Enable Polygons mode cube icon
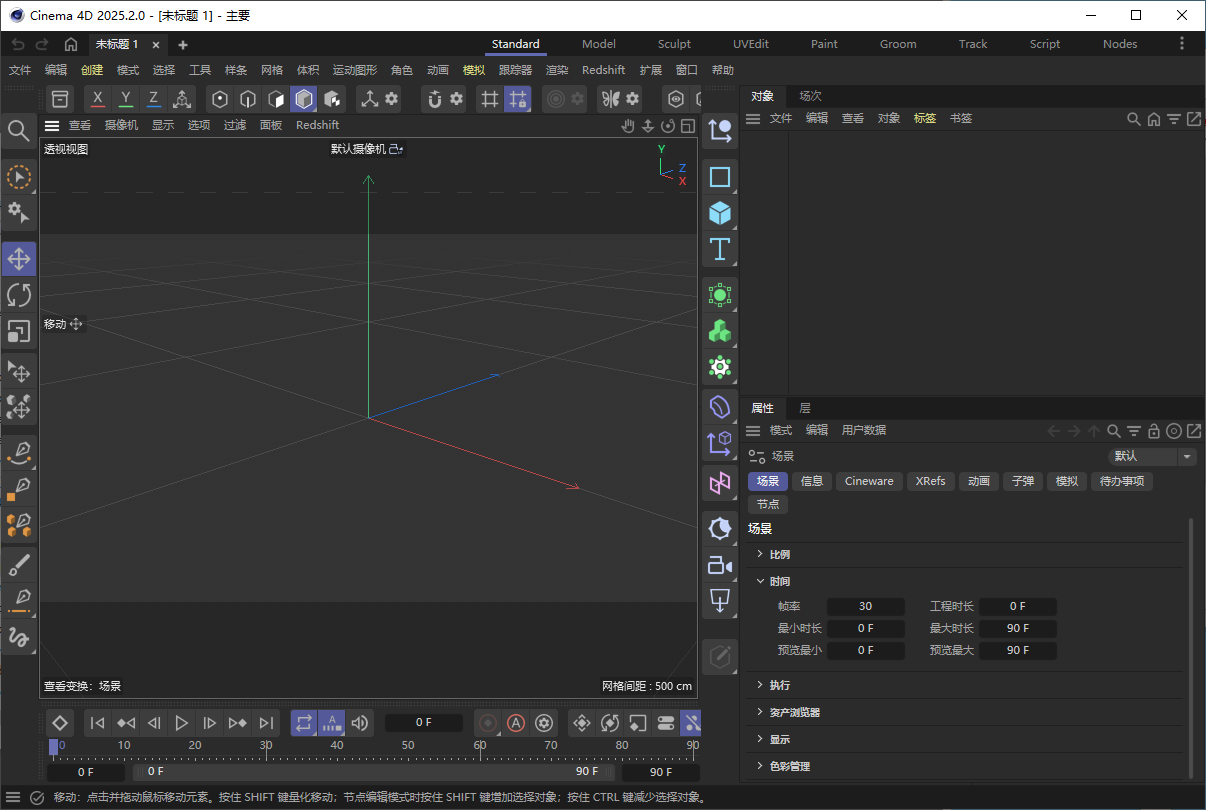 [304, 98]
